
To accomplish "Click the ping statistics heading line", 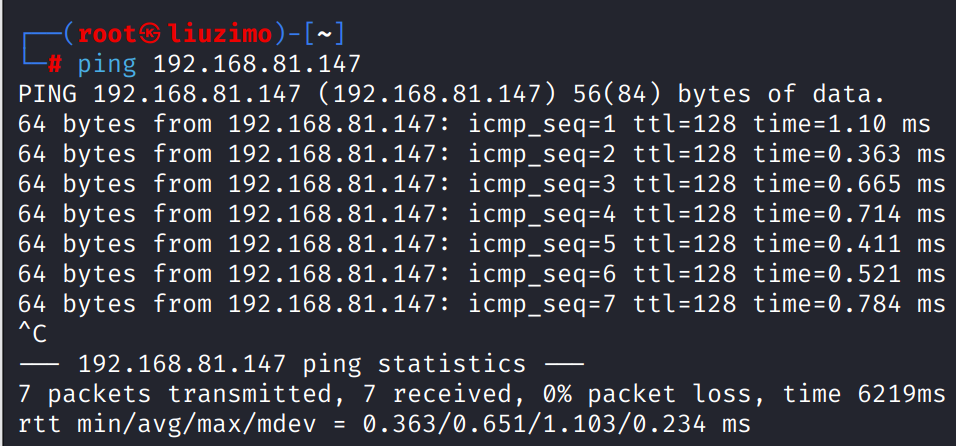I will pos(301,364).
